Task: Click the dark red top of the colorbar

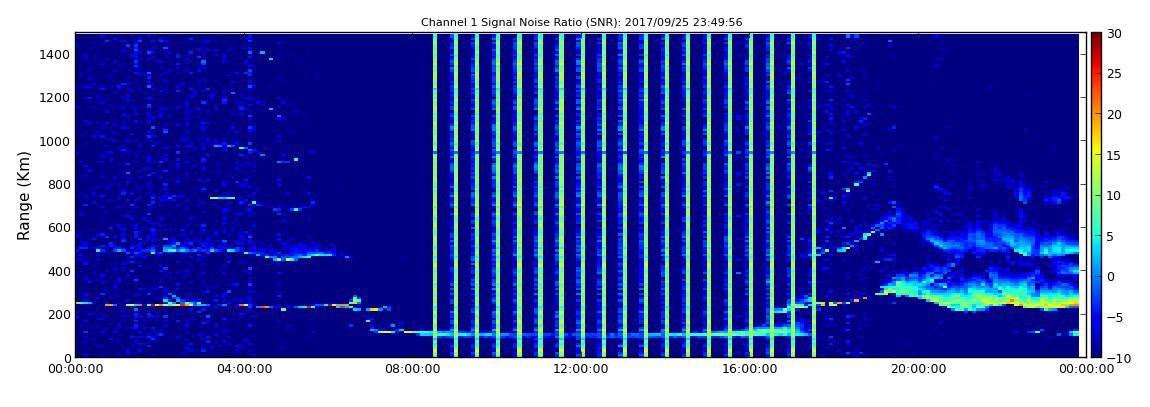Action: point(1096,38)
